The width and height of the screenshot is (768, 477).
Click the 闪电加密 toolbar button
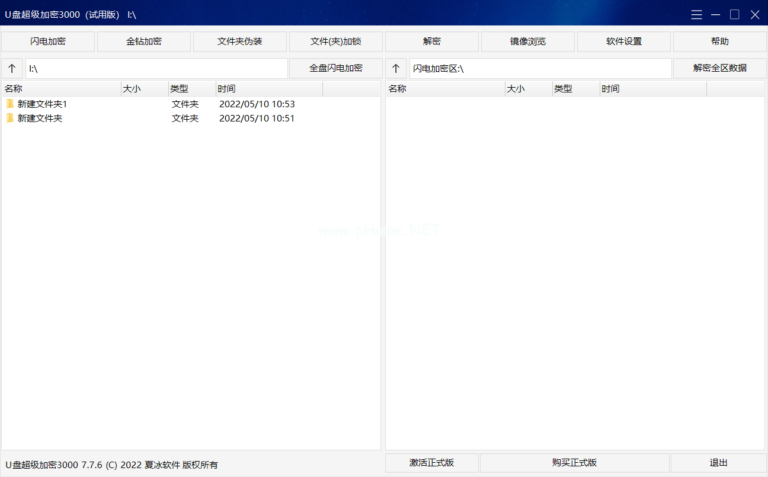pyautogui.click(x=48, y=42)
